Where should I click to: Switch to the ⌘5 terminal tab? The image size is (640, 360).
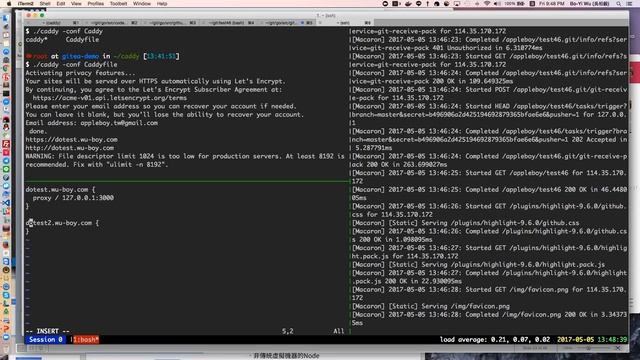(288, 23)
